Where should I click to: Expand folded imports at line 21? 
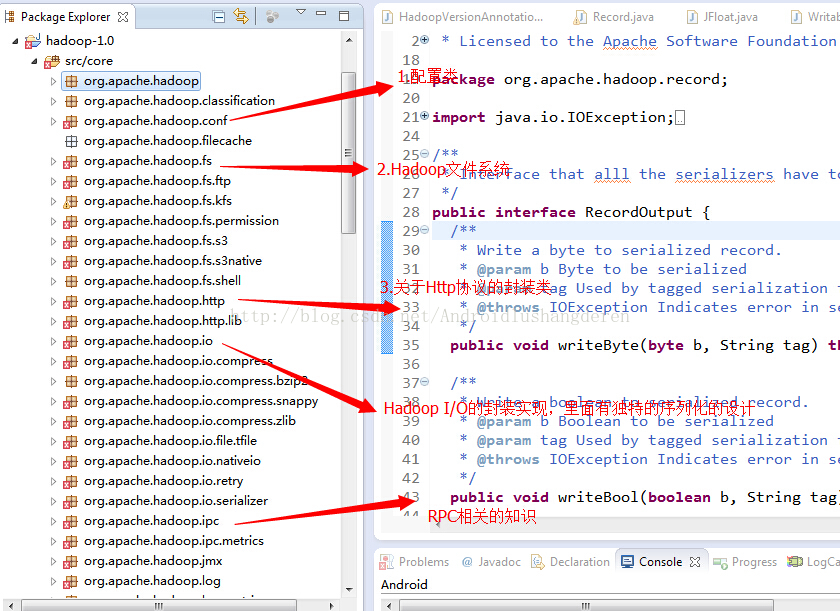tap(425, 115)
